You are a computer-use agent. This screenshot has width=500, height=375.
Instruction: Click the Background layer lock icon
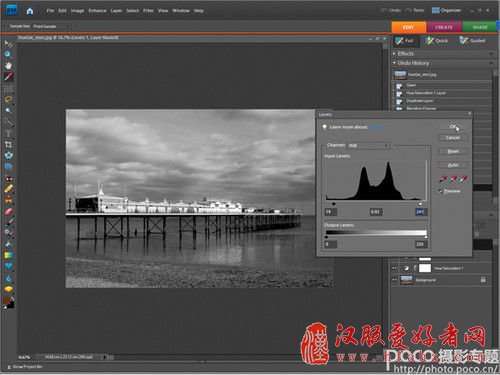click(483, 280)
